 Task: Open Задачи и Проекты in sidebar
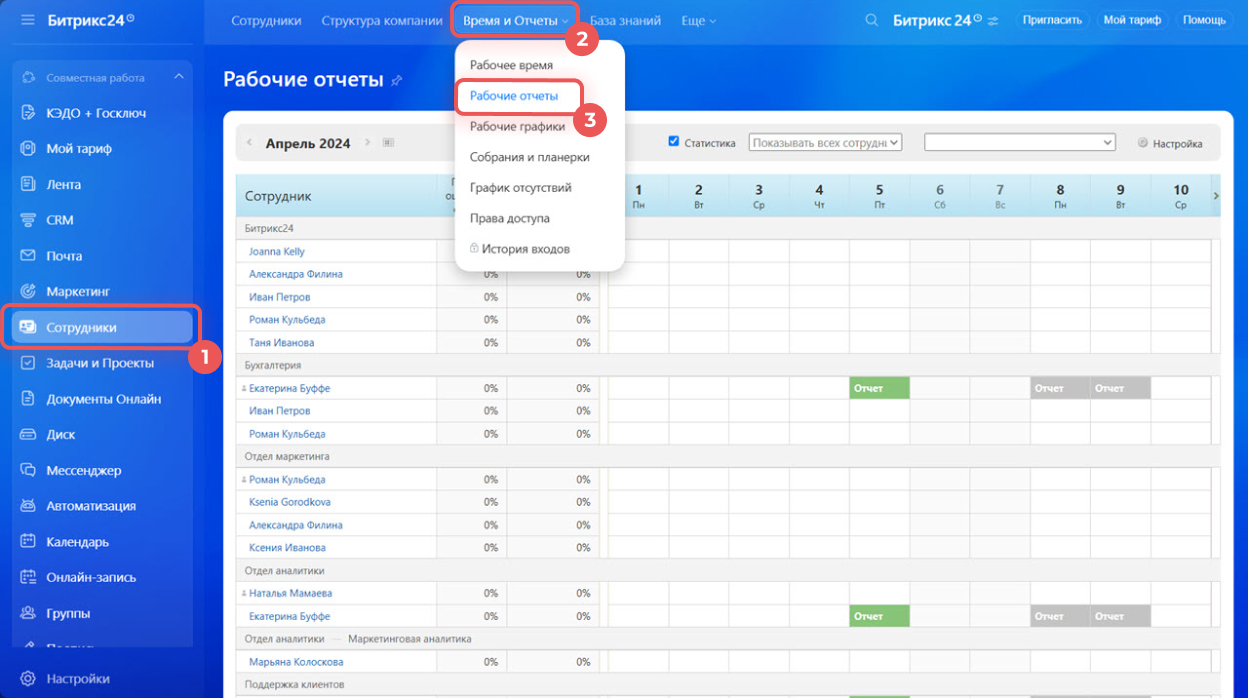pos(100,363)
